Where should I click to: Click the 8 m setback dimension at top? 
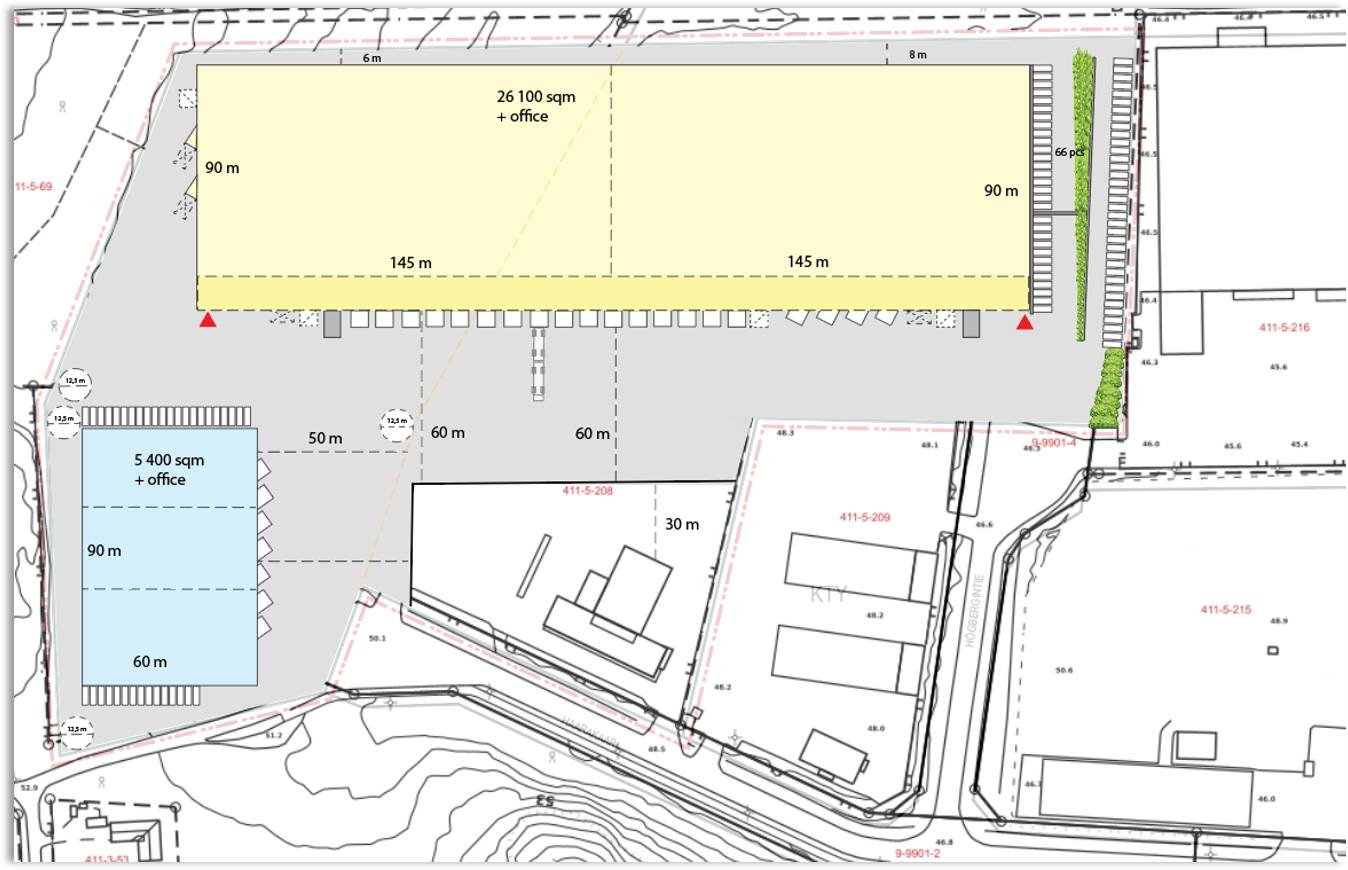(x=917, y=55)
